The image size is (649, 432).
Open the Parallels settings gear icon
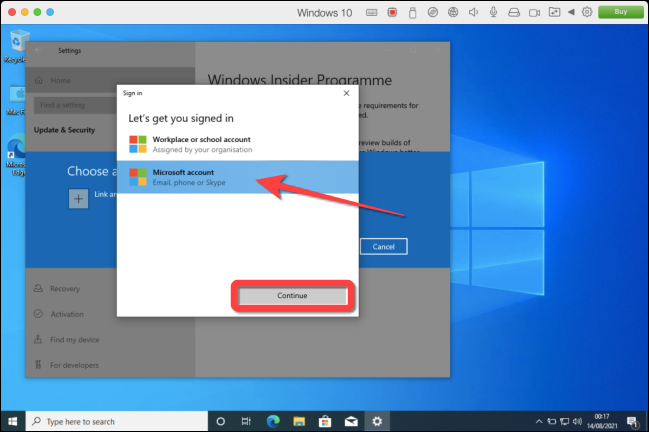[587, 13]
